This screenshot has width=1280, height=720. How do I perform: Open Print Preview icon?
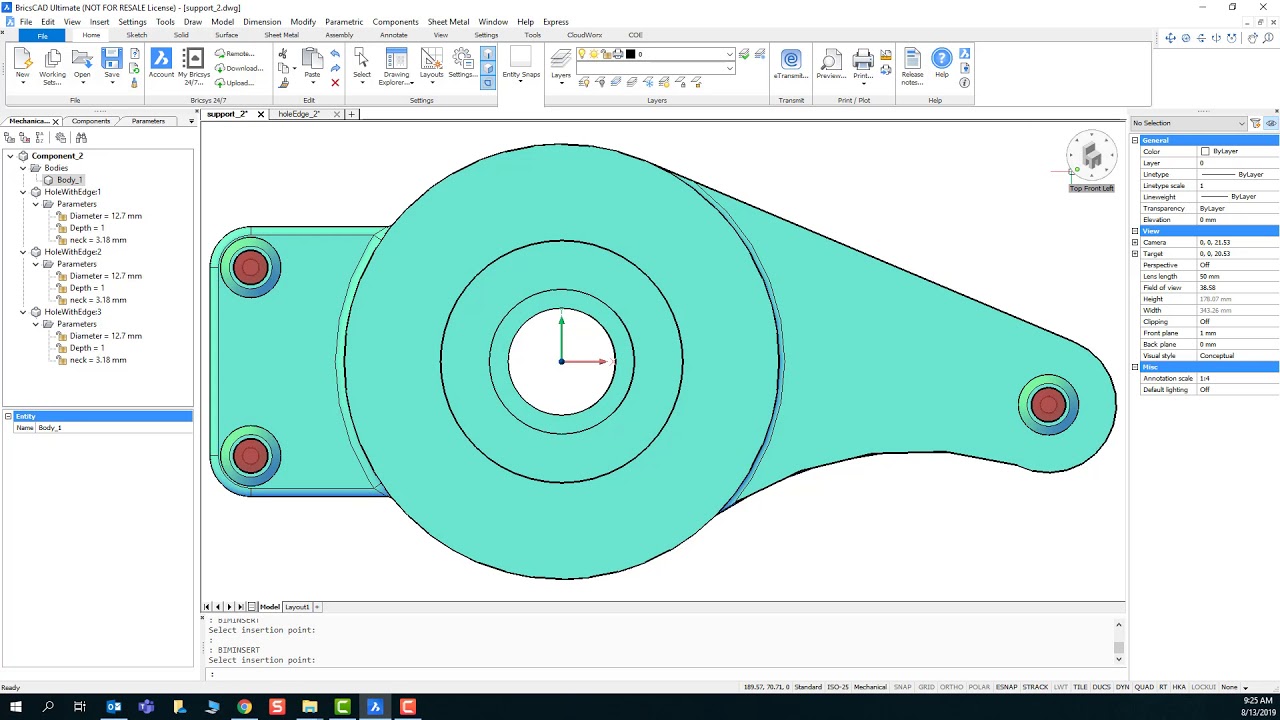tap(831, 60)
